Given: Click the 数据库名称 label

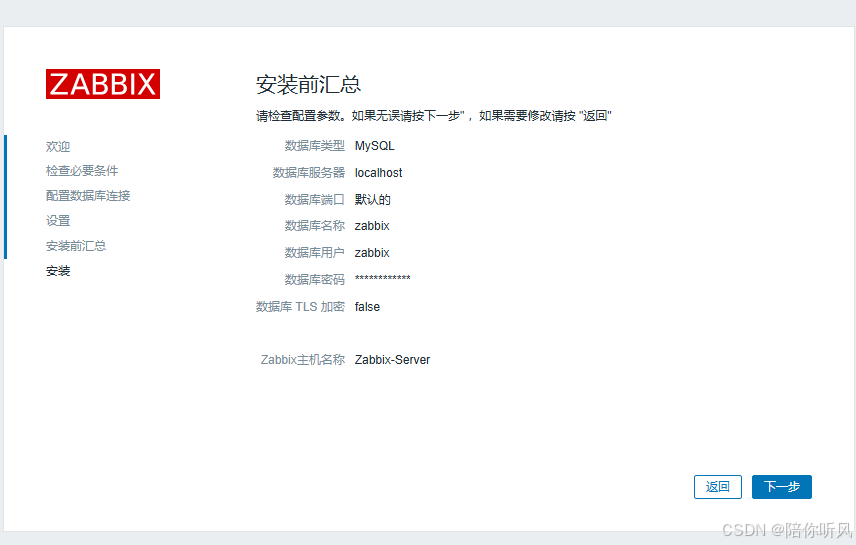Looking at the screenshot, I should 314,226.
